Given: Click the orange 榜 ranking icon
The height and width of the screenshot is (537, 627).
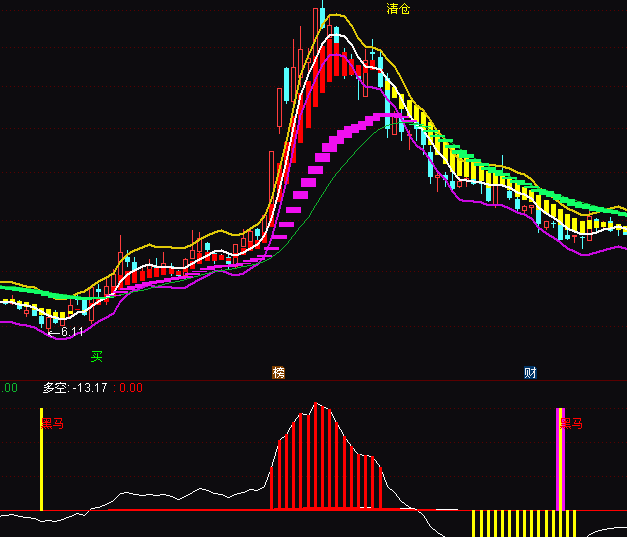Looking at the screenshot, I should [279, 373].
